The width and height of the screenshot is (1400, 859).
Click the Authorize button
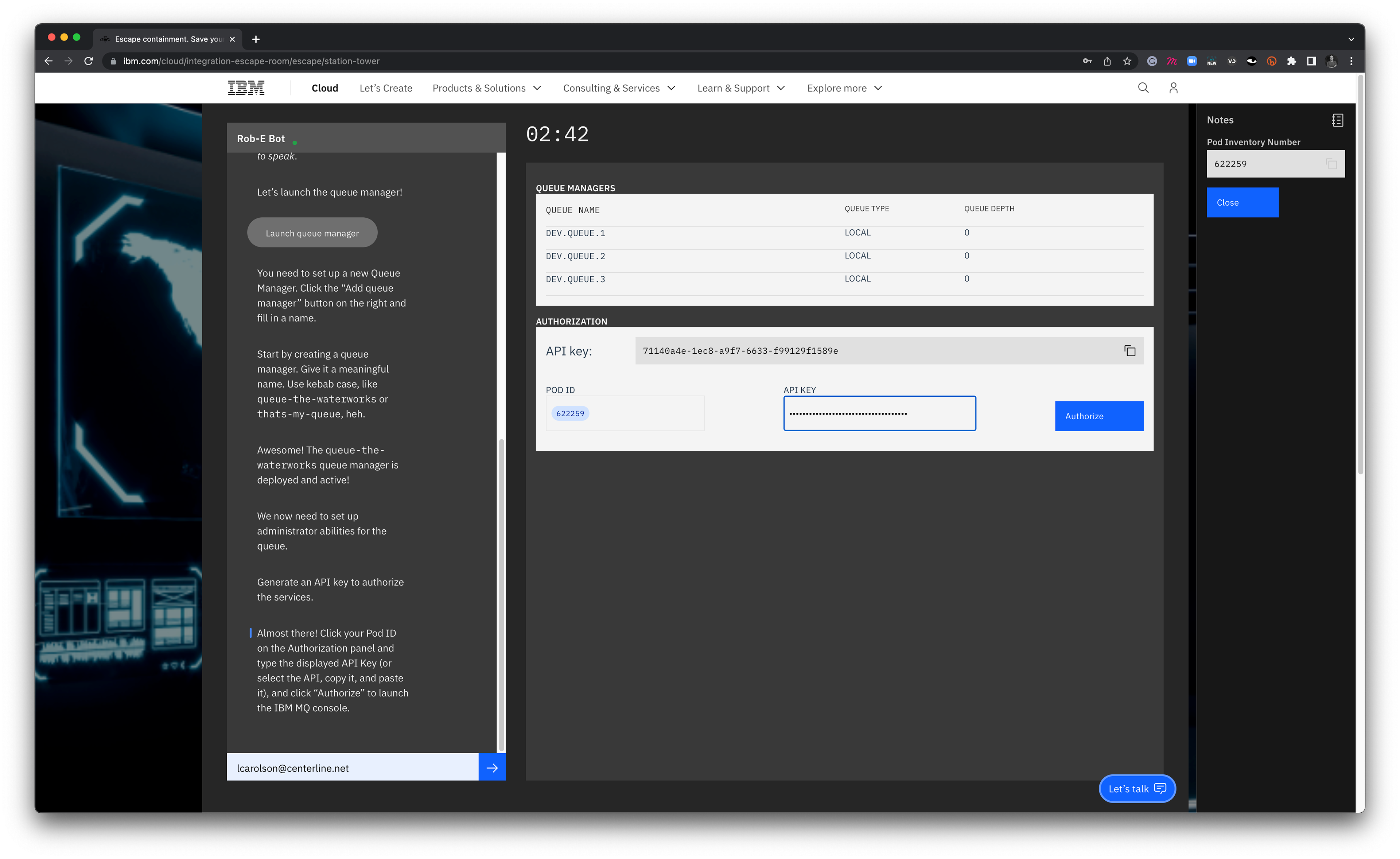tap(1099, 416)
